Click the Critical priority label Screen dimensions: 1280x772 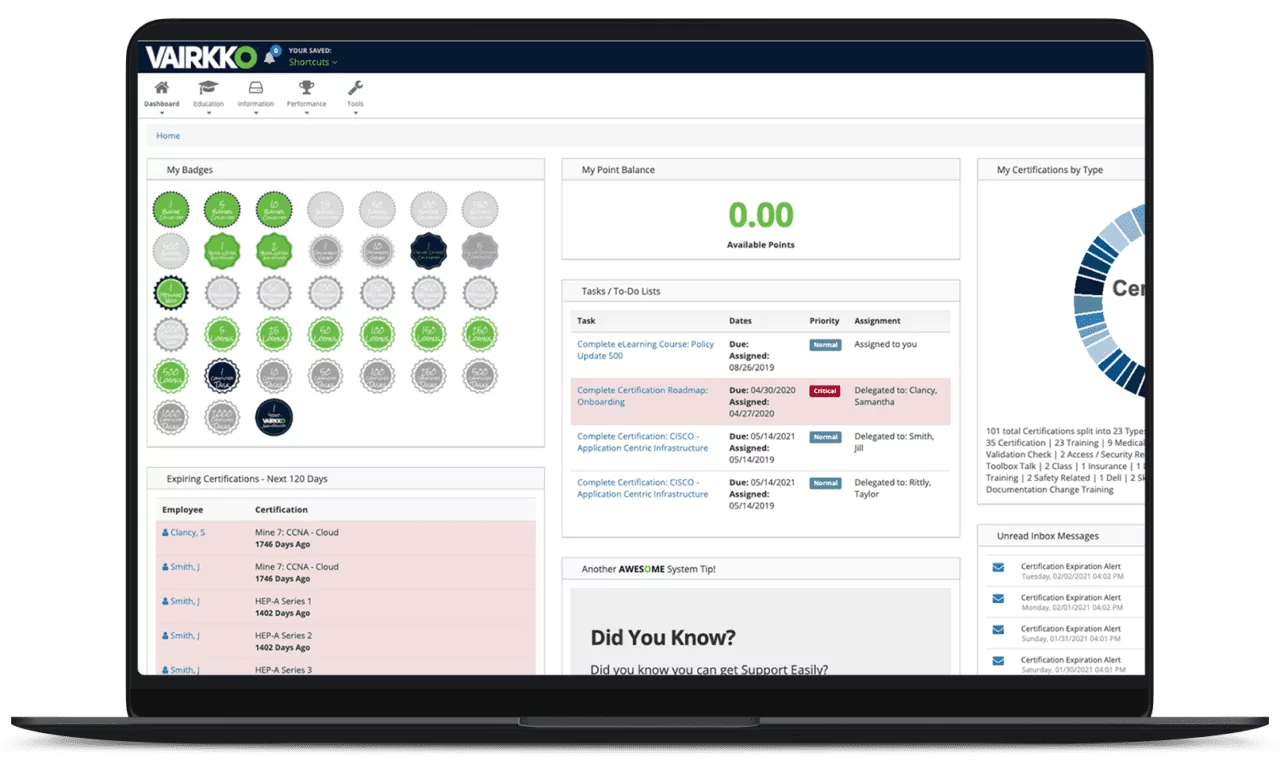coord(825,391)
